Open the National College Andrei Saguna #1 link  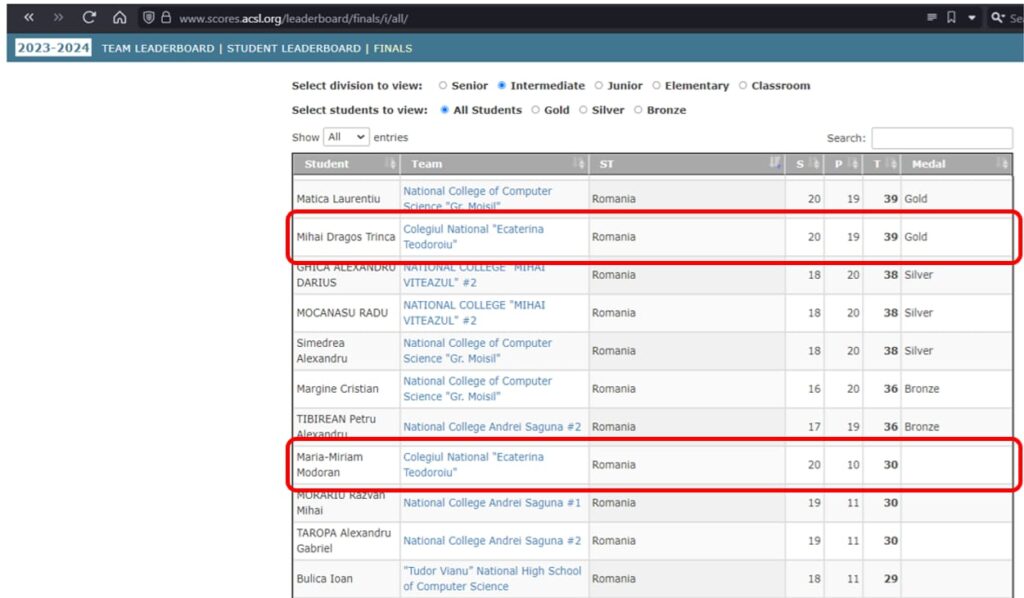491,503
